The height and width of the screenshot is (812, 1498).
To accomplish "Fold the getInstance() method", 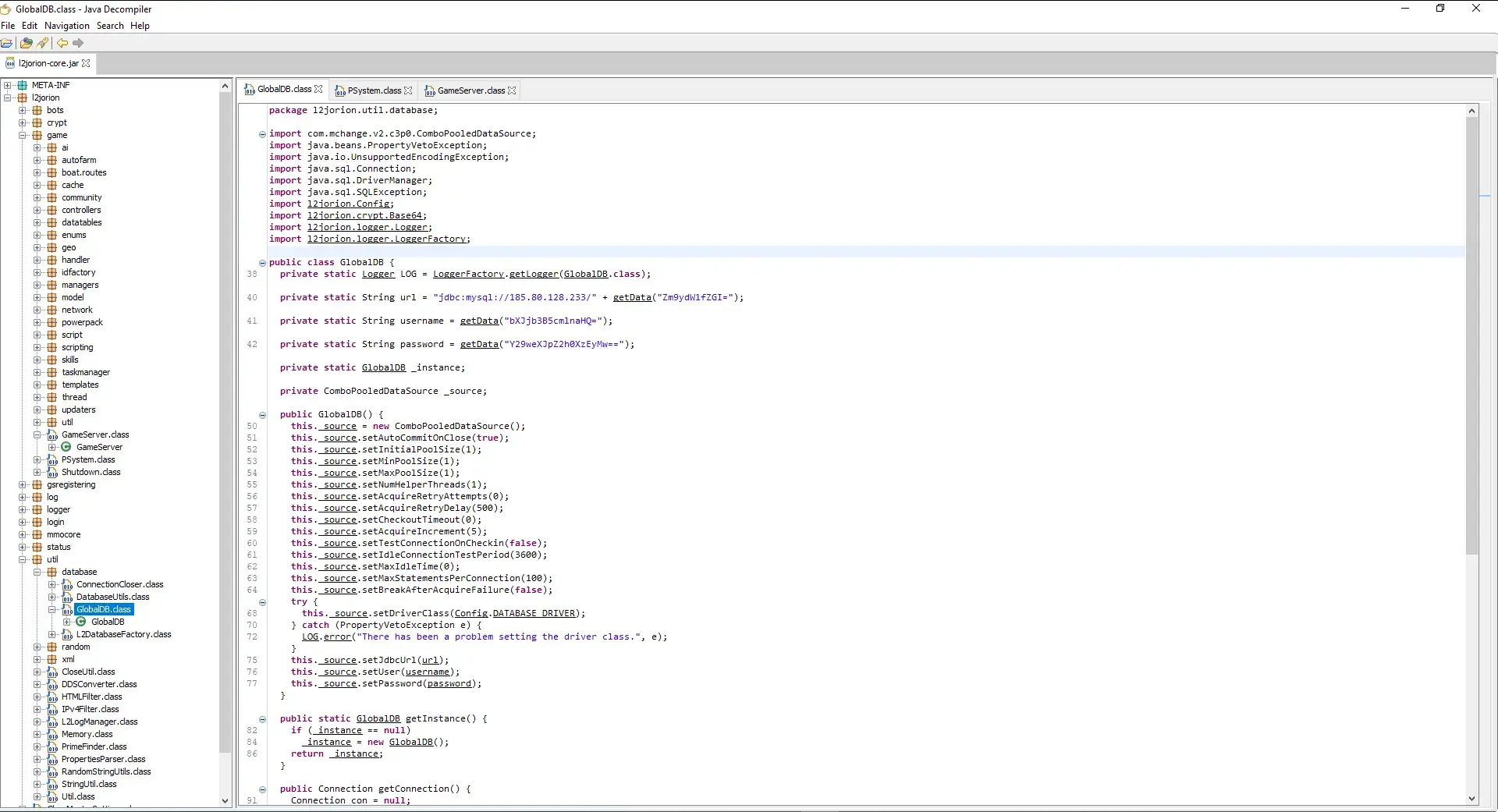I will pyautogui.click(x=262, y=719).
